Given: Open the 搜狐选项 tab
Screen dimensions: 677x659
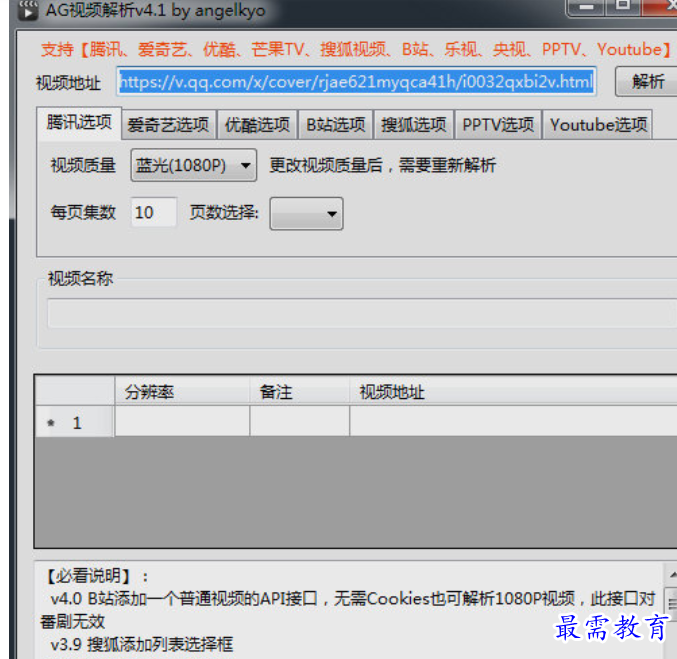Looking at the screenshot, I should tap(414, 125).
